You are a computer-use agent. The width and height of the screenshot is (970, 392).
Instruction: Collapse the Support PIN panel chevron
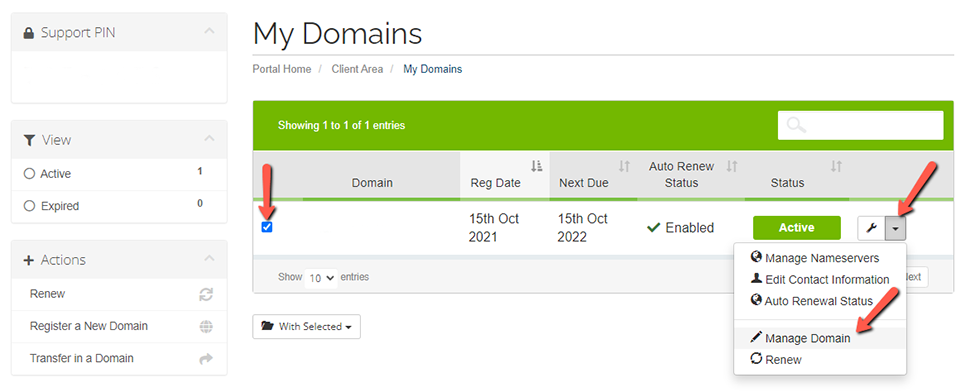209,31
